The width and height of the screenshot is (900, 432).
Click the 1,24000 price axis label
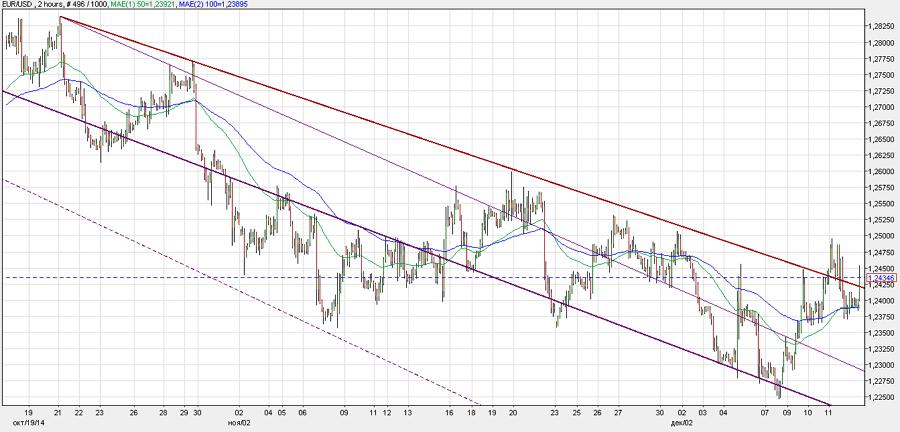[x=882, y=301]
